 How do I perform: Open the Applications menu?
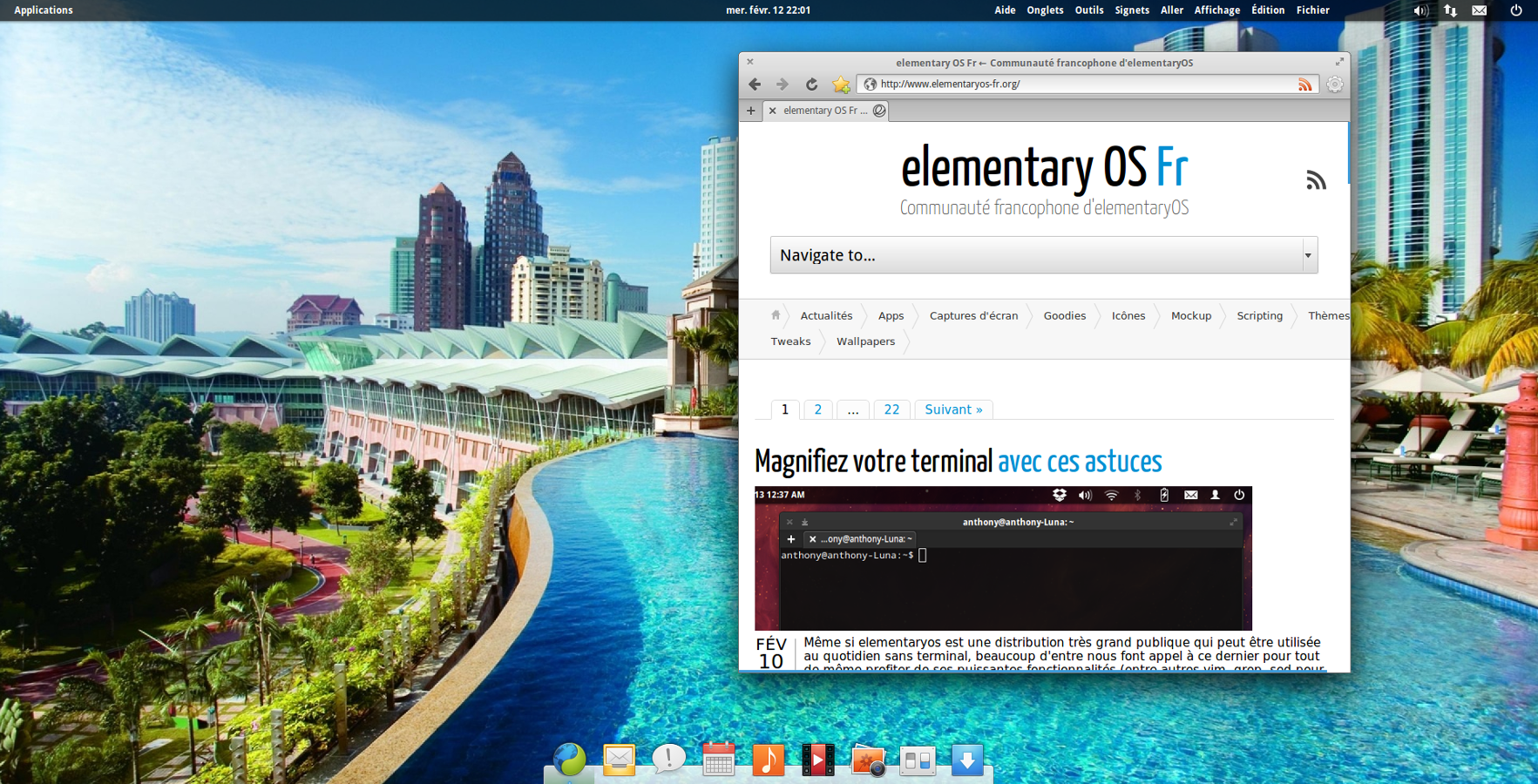pos(44,10)
